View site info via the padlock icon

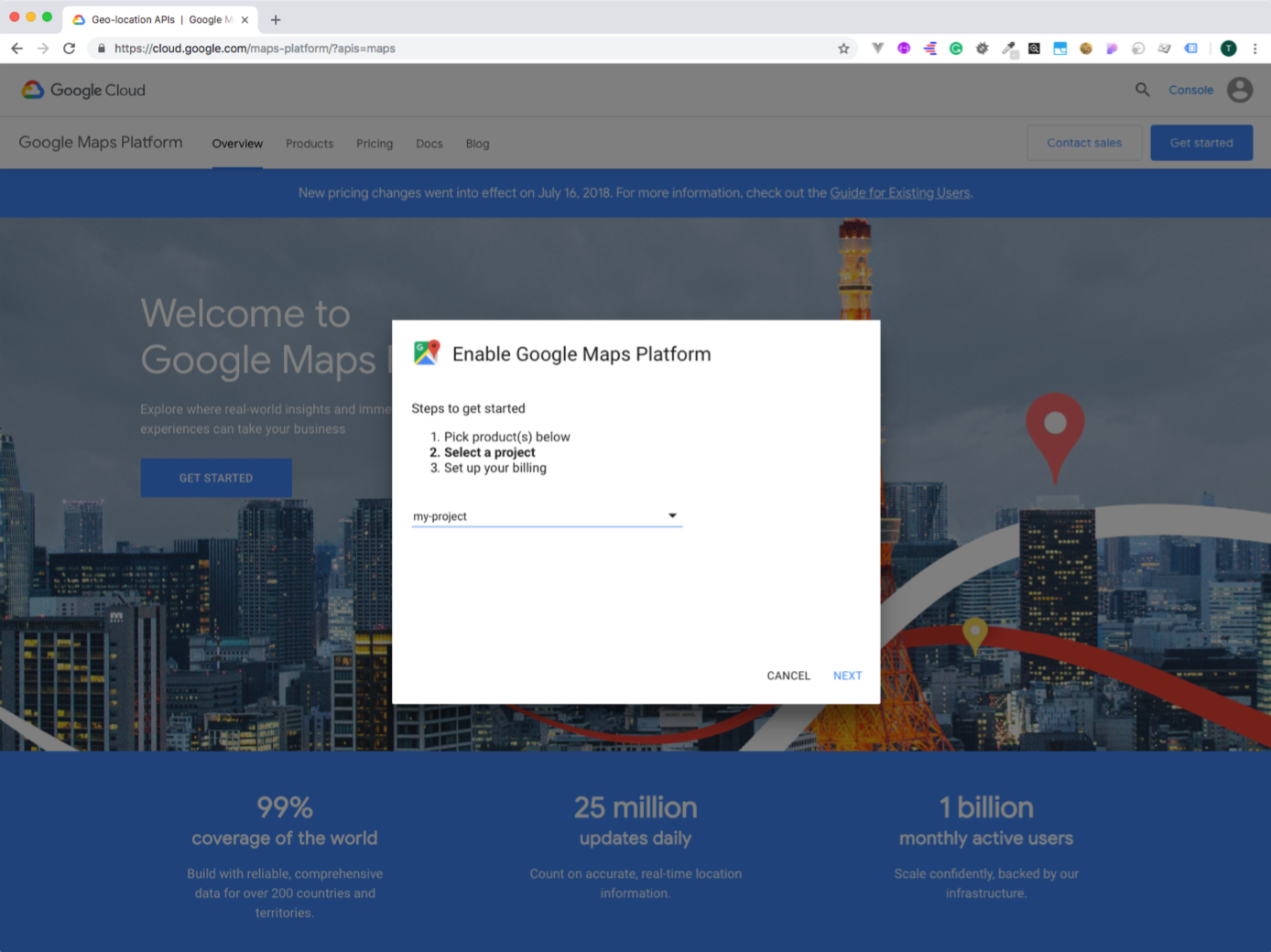[x=102, y=49]
